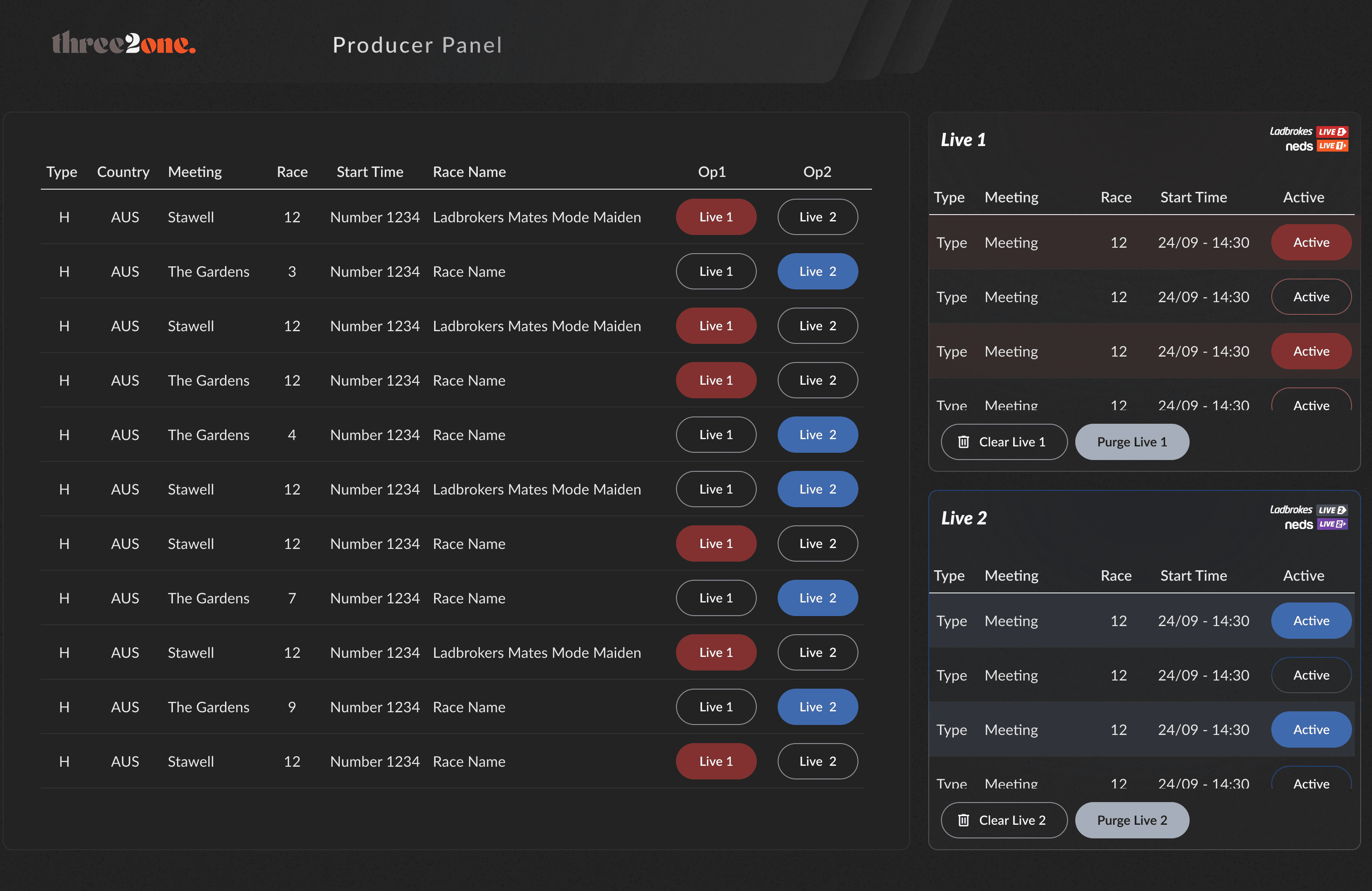Click neds Live 1 orange badge

(1332, 146)
